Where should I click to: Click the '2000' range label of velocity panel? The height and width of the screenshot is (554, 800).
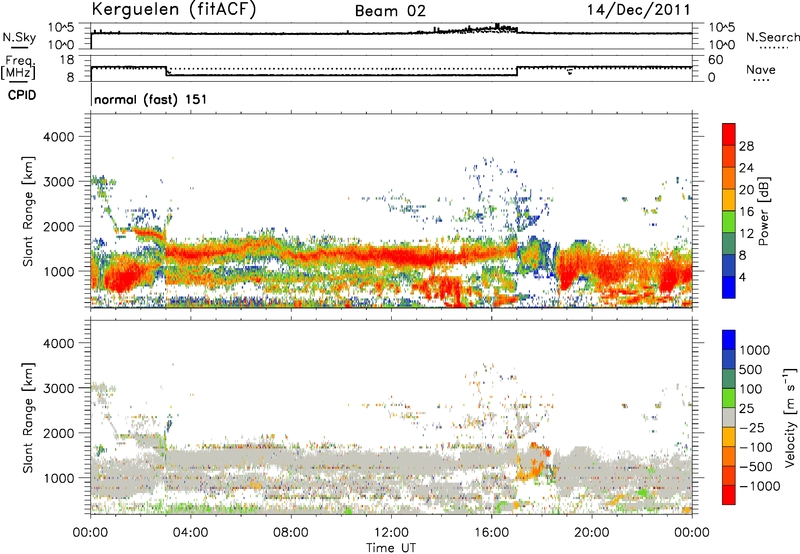pyautogui.click(x=58, y=433)
